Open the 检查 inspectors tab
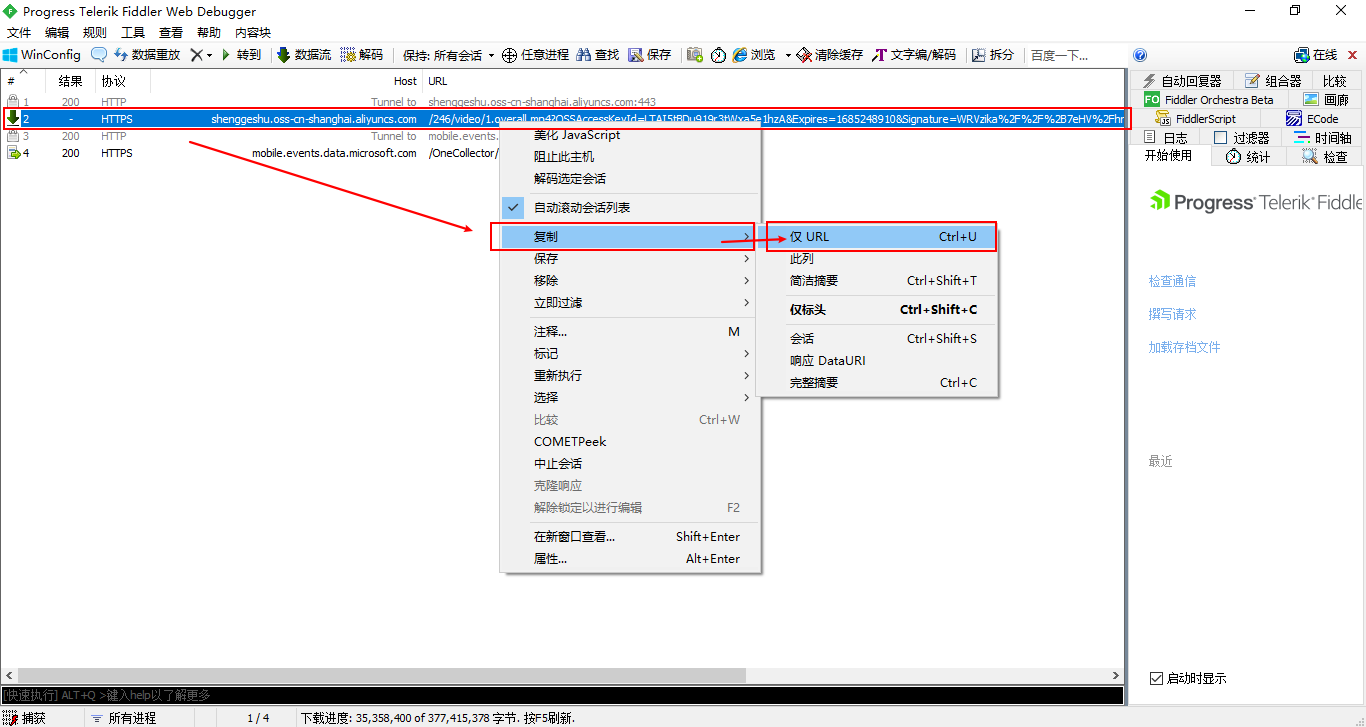1366x727 pixels. [x=1324, y=157]
